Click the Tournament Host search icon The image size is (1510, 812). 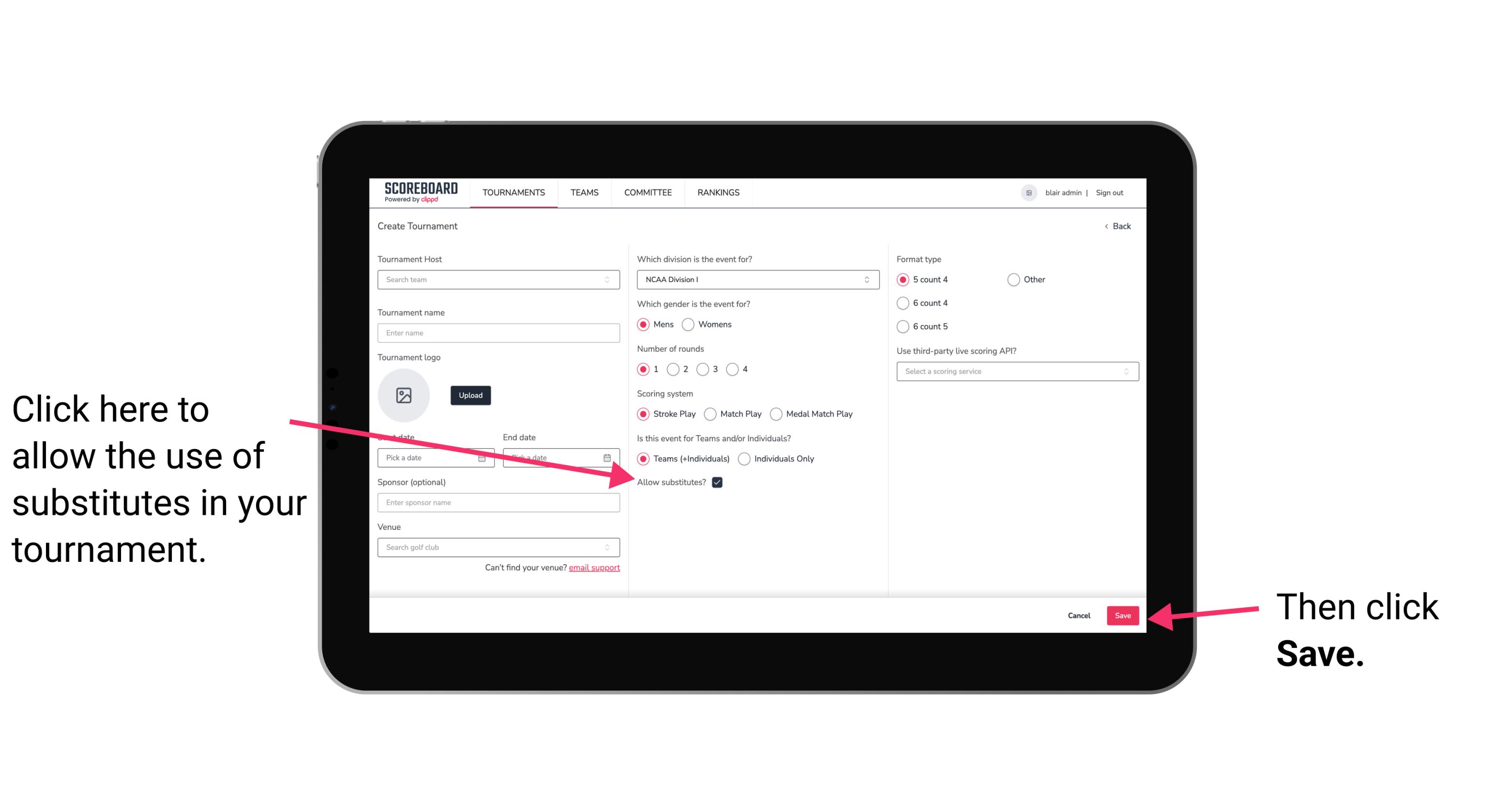pyautogui.click(x=612, y=280)
